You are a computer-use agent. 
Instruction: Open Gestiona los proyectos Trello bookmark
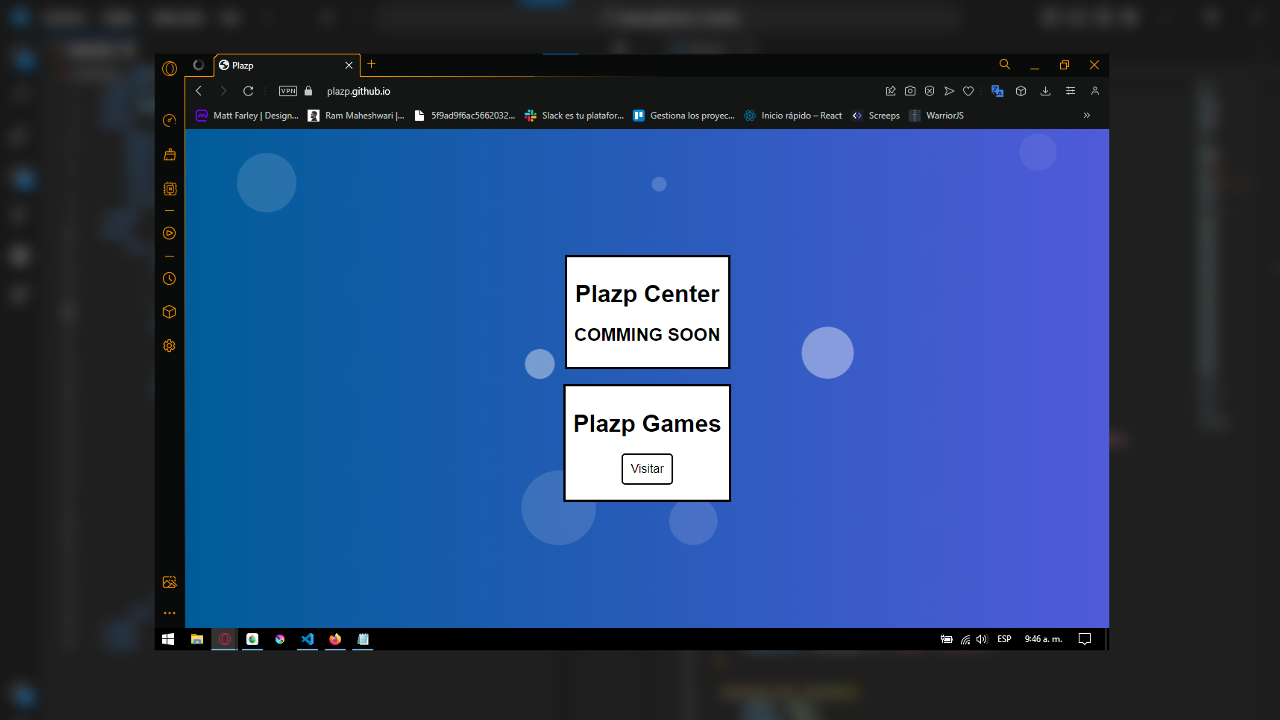684,115
